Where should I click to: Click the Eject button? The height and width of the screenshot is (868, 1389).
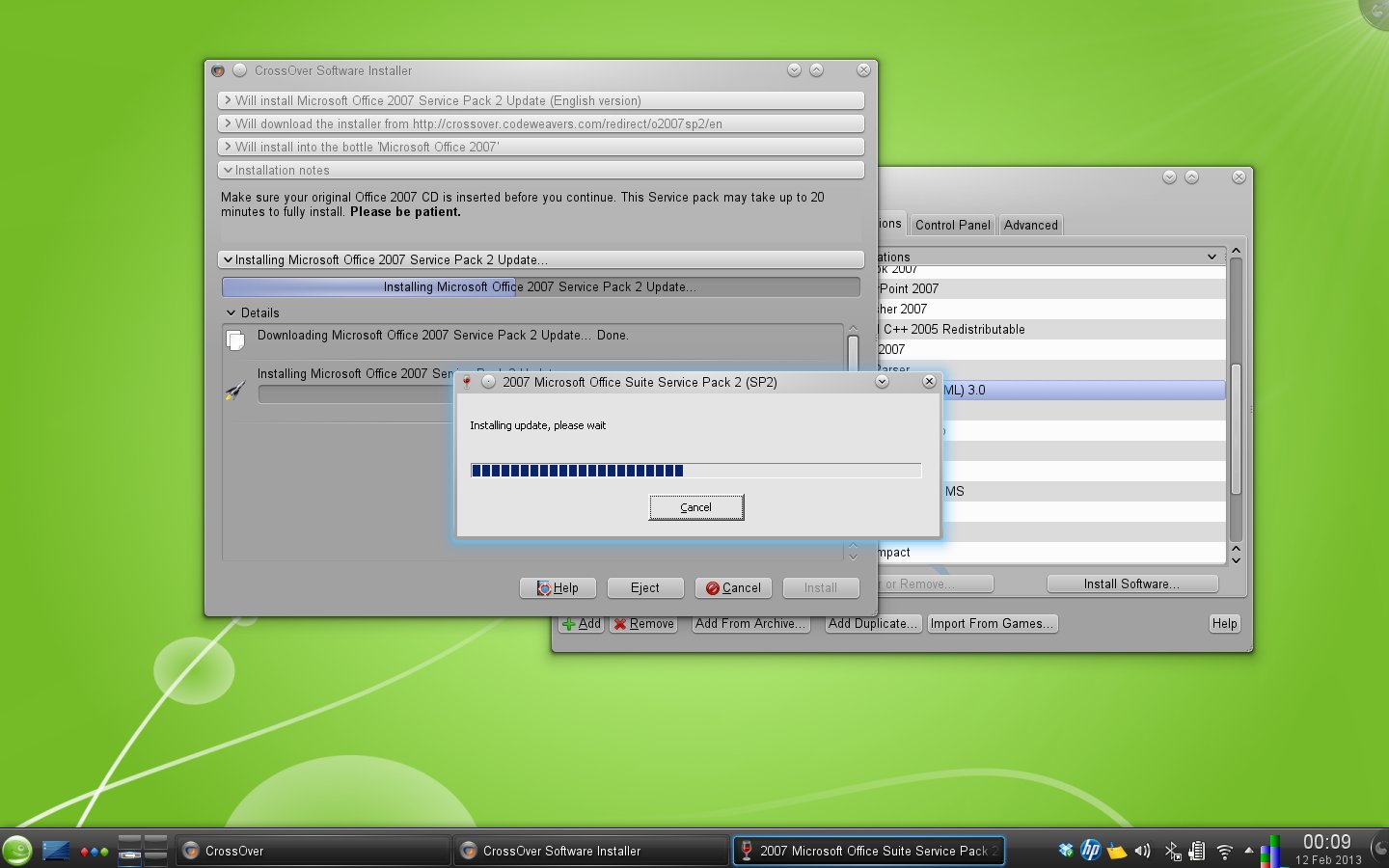point(645,587)
